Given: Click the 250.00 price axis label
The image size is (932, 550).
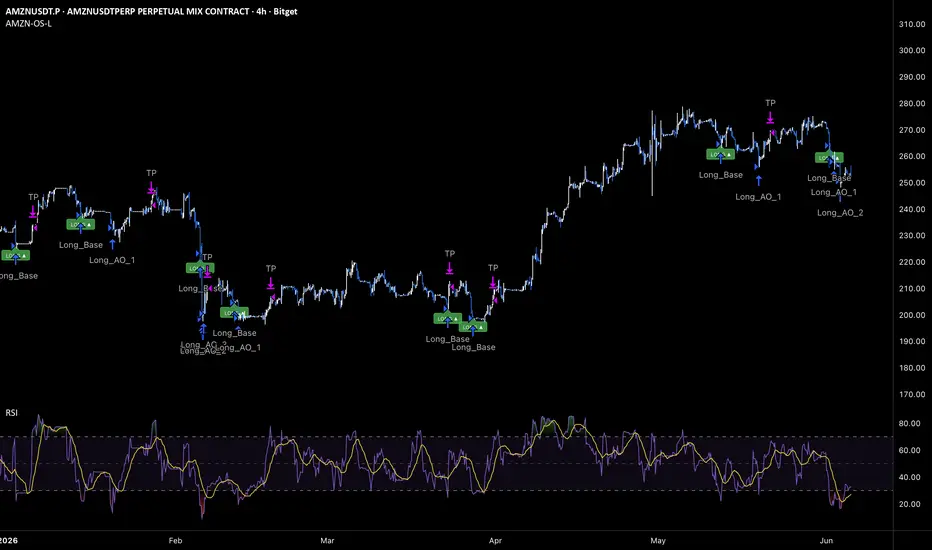Looking at the screenshot, I should point(912,183).
